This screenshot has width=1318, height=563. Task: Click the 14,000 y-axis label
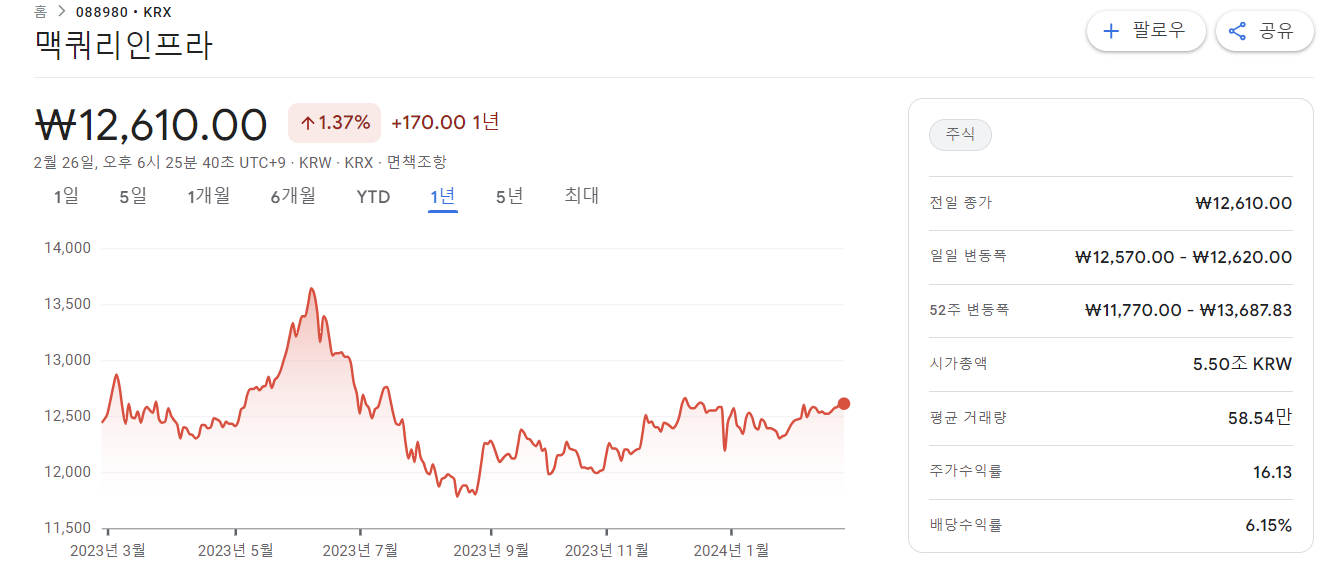[x=68, y=248]
